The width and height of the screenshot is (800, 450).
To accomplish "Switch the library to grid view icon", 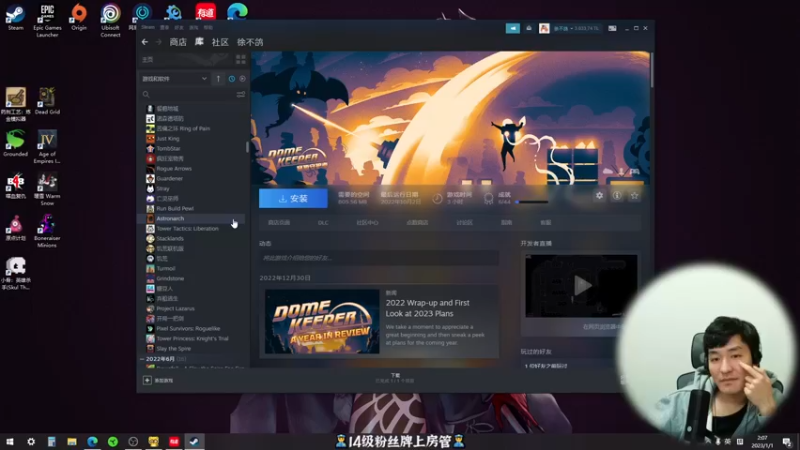I will click(240, 60).
